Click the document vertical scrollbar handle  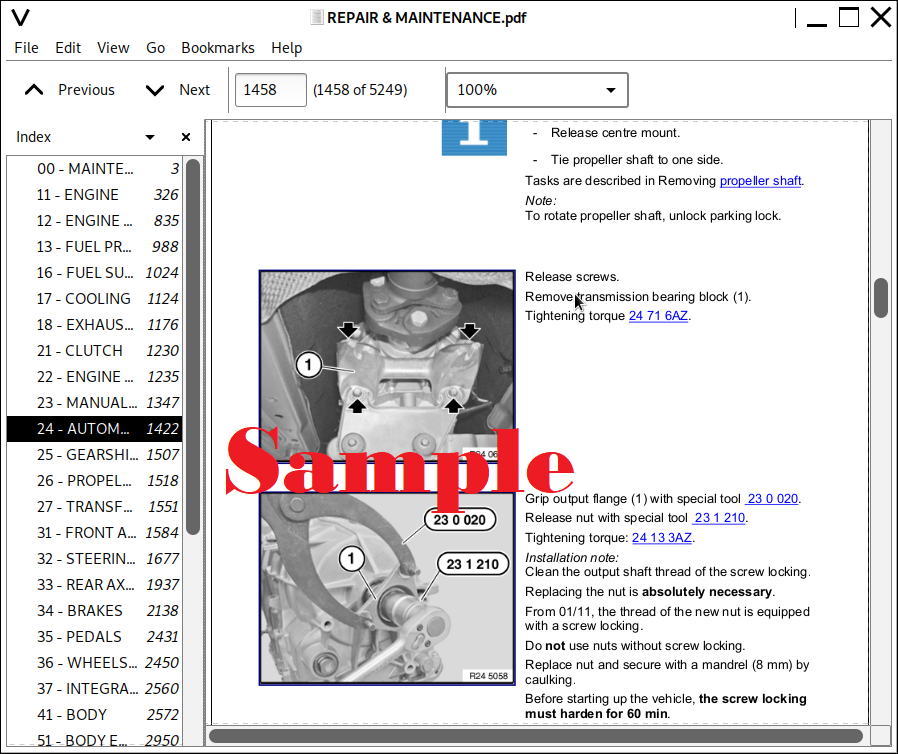(x=881, y=298)
